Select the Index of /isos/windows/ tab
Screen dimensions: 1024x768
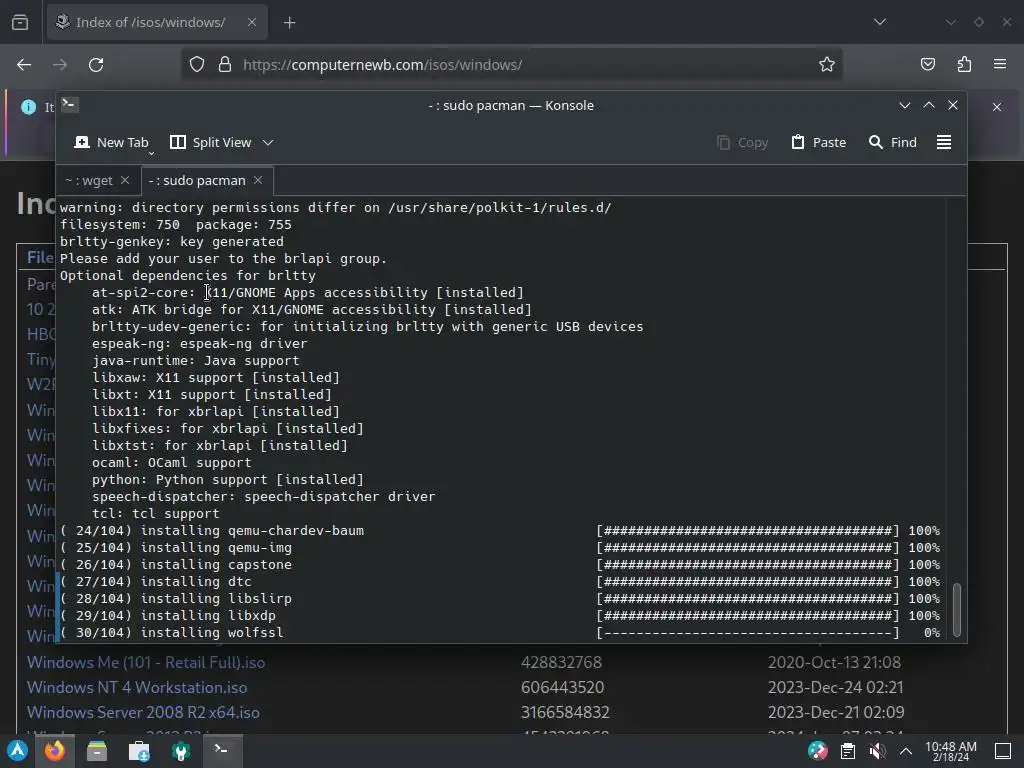tap(151, 22)
